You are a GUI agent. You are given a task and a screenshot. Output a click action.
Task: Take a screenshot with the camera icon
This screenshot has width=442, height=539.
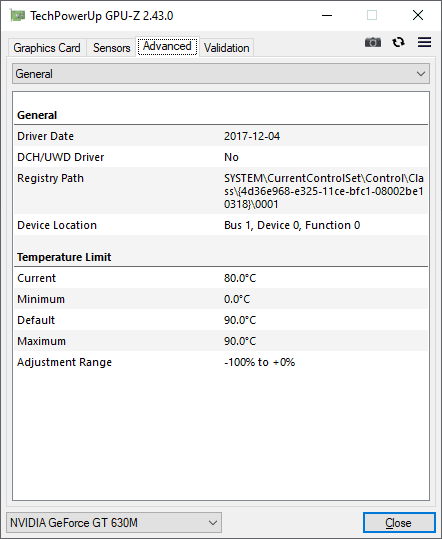click(373, 42)
